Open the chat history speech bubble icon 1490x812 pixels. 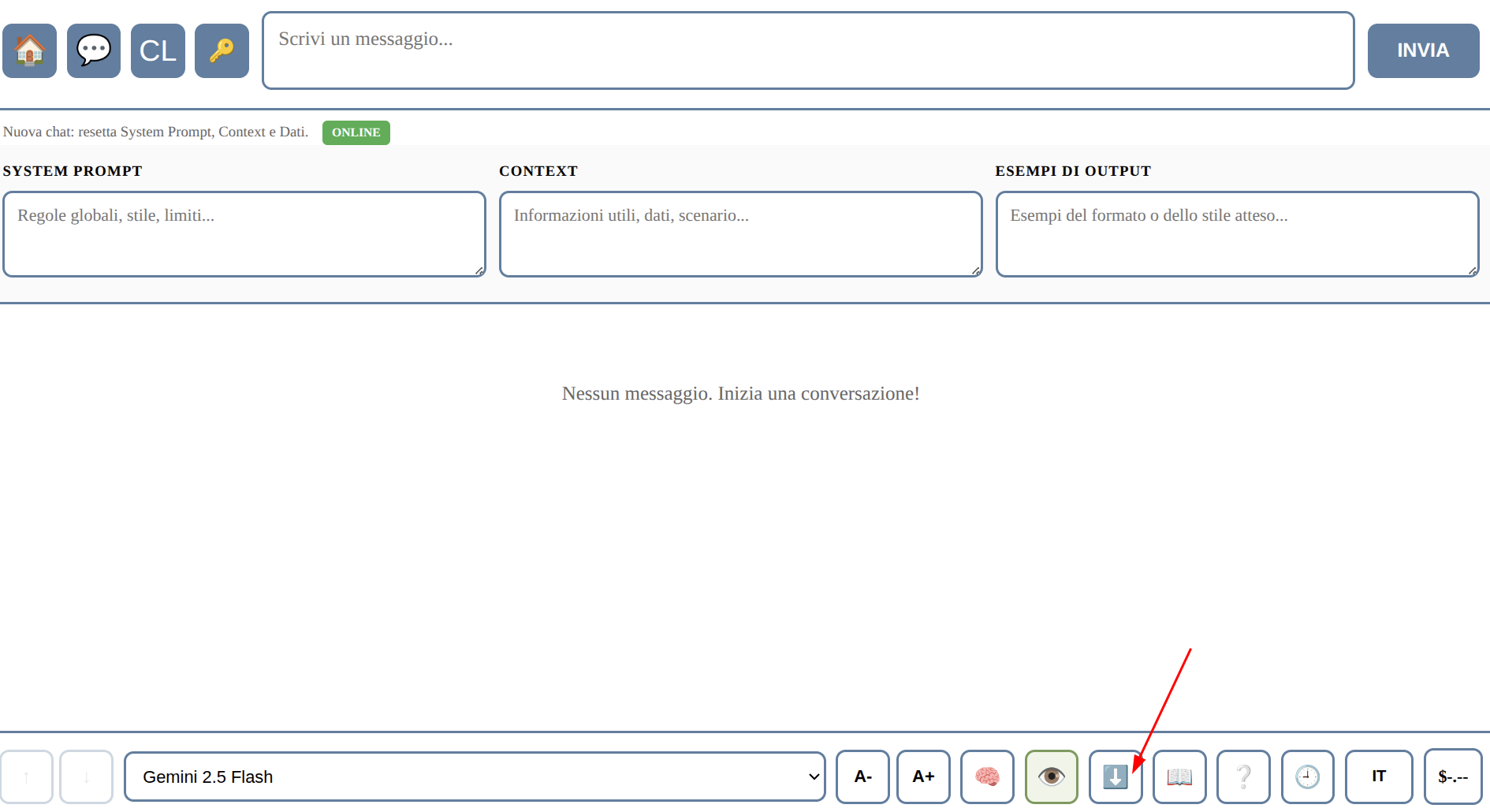coord(93,50)
